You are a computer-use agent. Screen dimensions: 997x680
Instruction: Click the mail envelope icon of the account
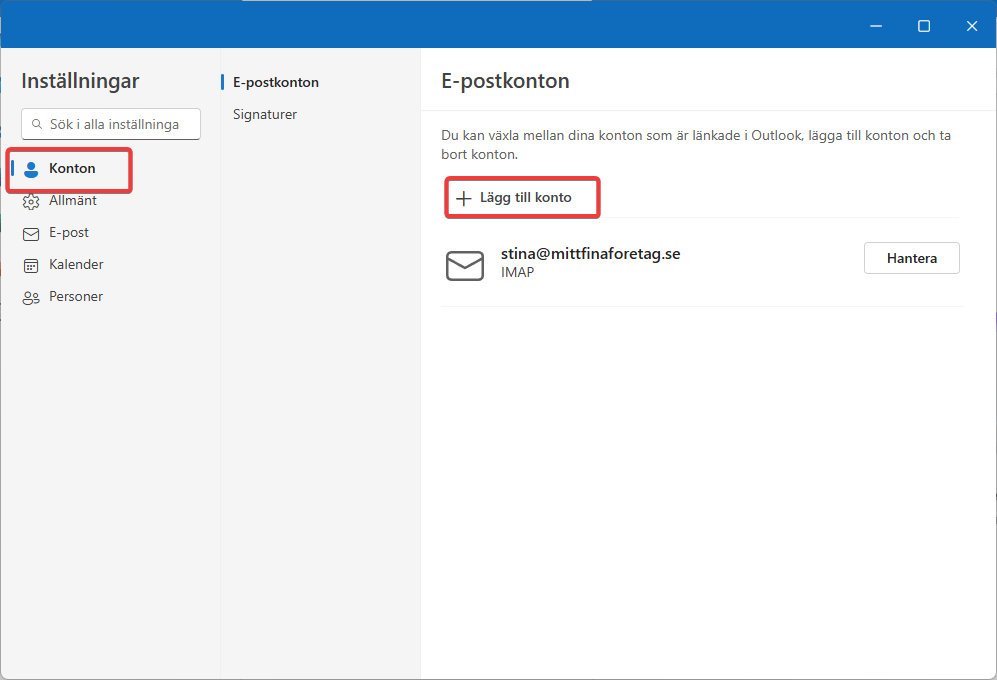pyautogui.click(x=465, y=265)
